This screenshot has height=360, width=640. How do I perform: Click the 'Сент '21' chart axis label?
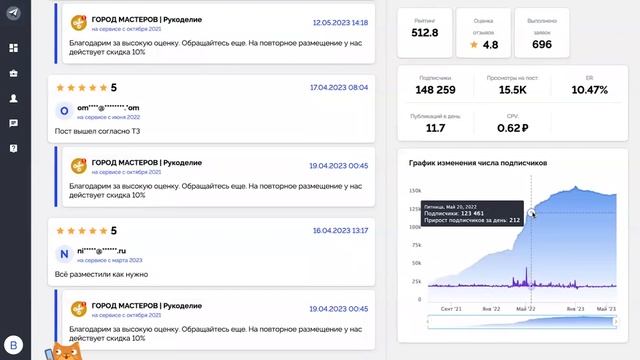click(451, 309)
